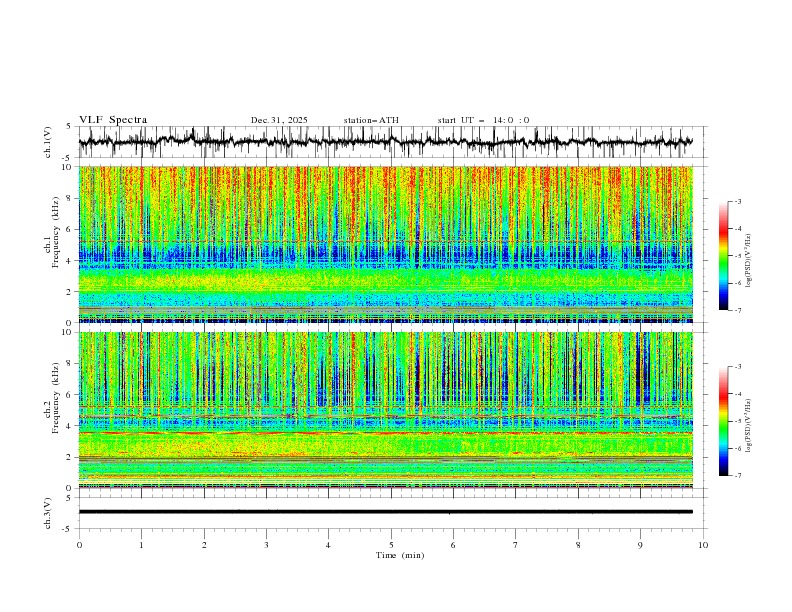Click the "-5" tick on ch.3(V) axis

pyautogui.click(x=68, y=529)
